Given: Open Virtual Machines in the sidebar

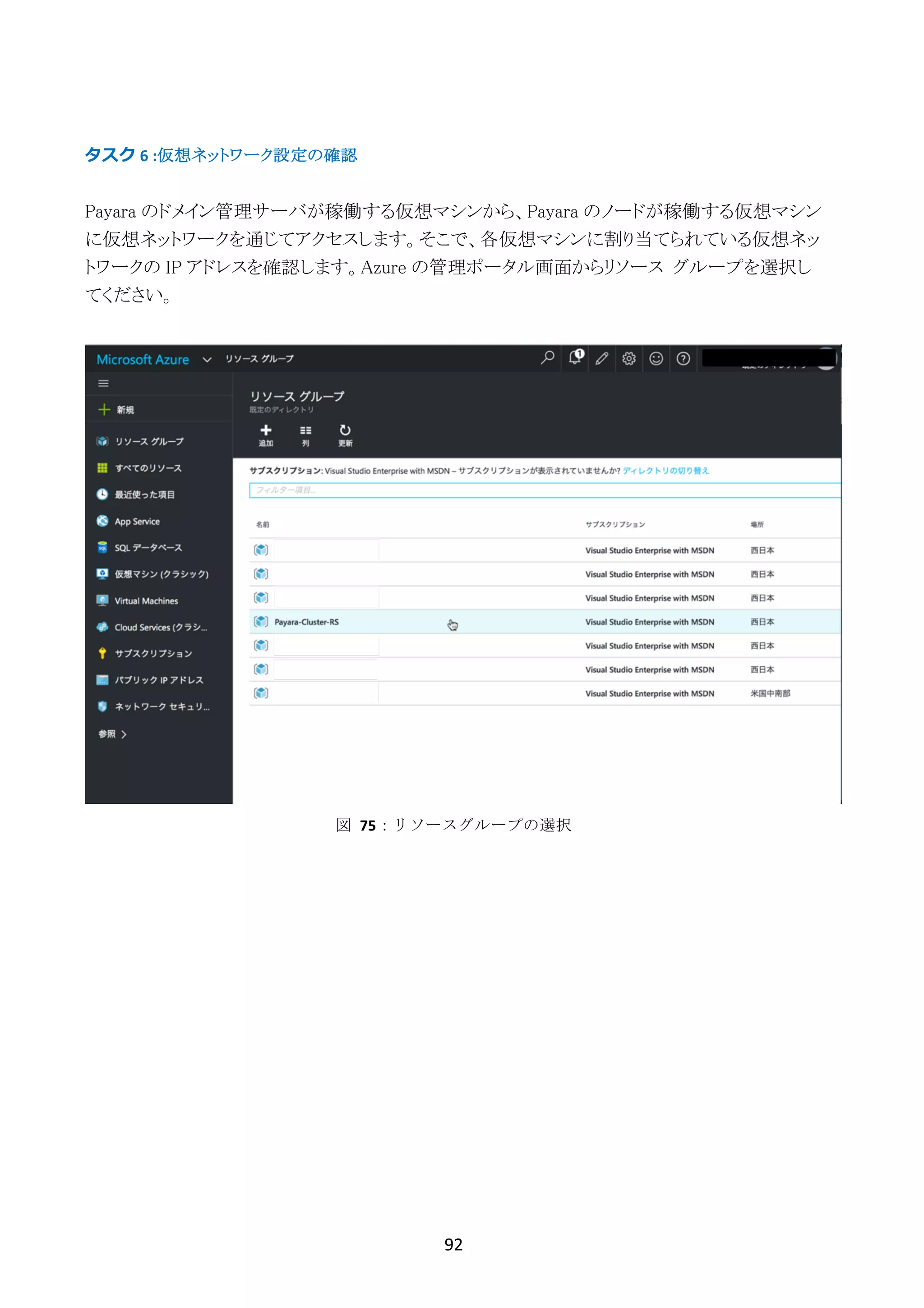Looking at the screenshot, I should pos(137,600).
